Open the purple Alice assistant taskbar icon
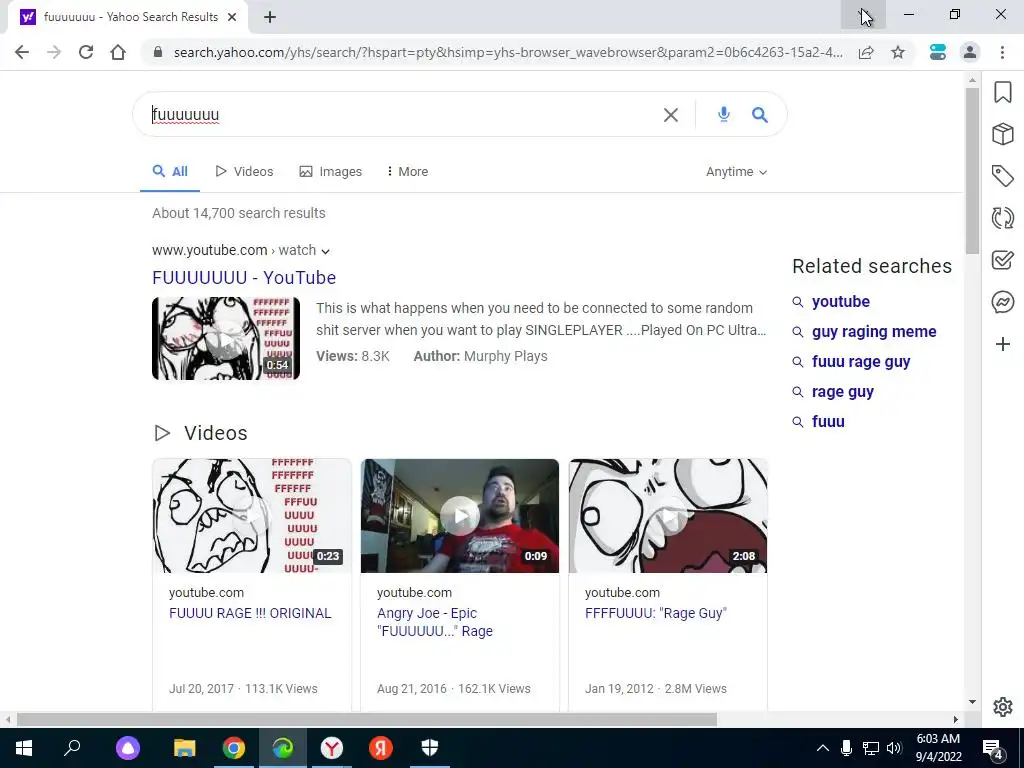1024x768 pixels. coord(128,748)
